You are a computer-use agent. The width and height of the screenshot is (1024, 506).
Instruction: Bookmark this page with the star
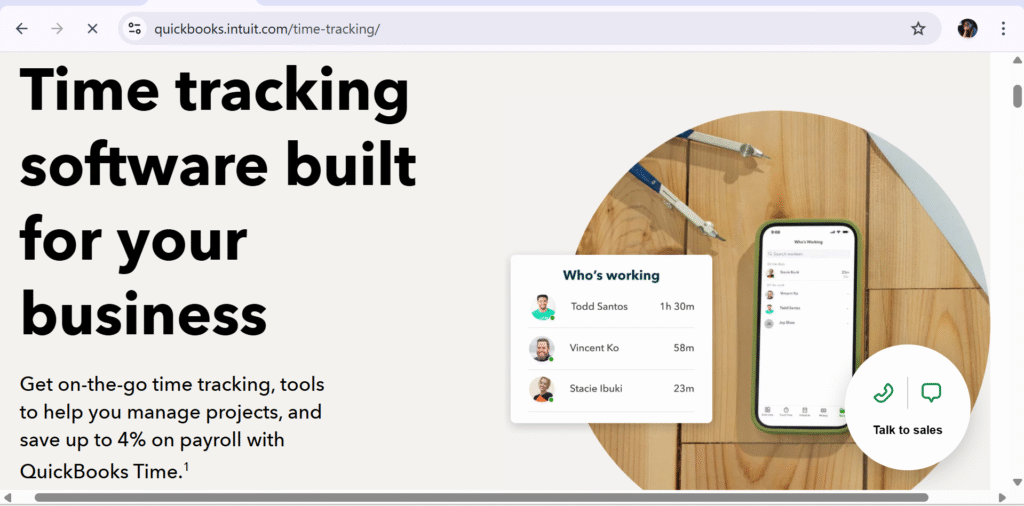[x=918, y=29]
